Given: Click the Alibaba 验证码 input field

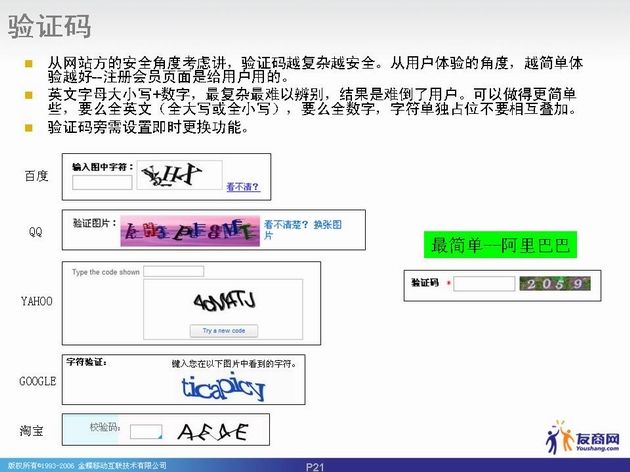Looking at the screenshot, I should point(484,284).
